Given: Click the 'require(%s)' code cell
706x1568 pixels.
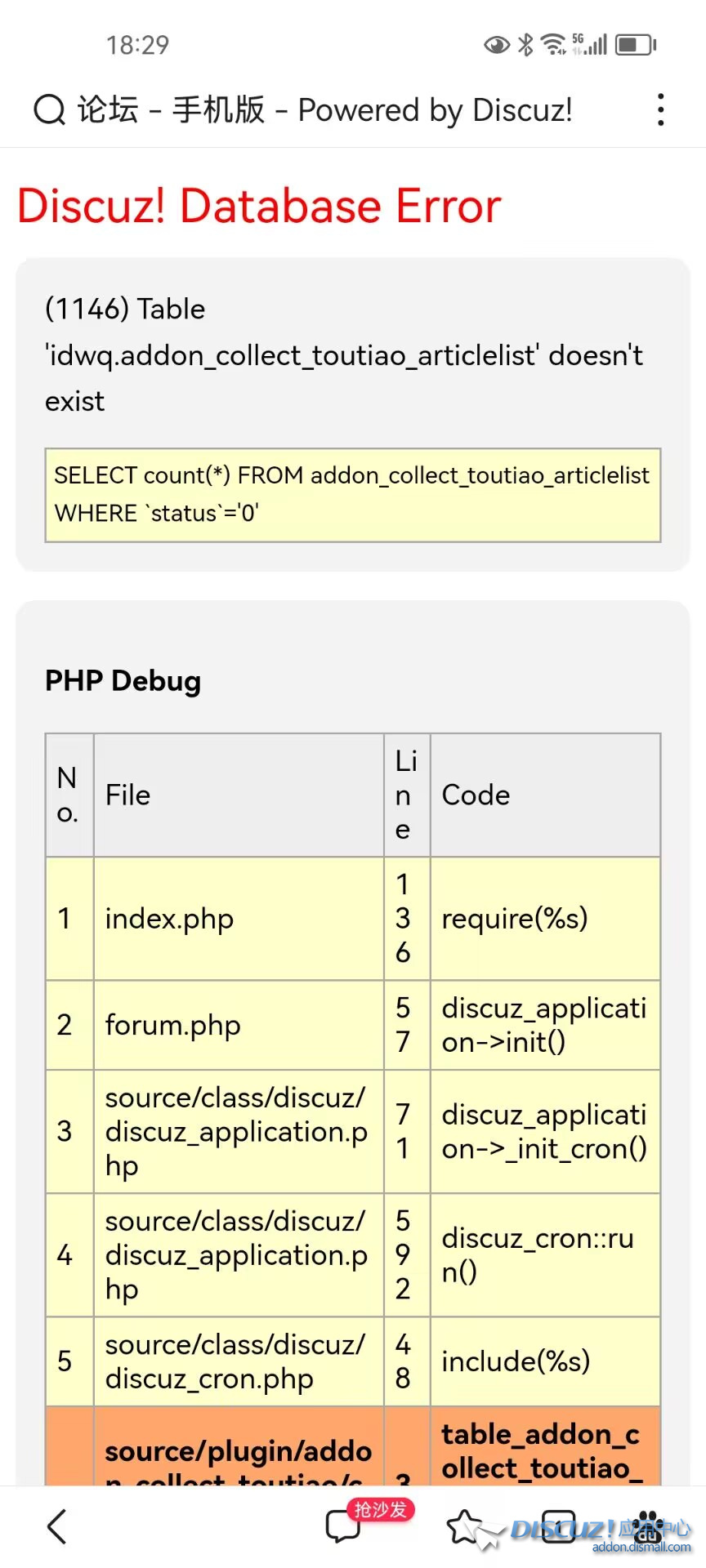Looking at the screenshot, I should pyautogui.click(x=545, y=919).
